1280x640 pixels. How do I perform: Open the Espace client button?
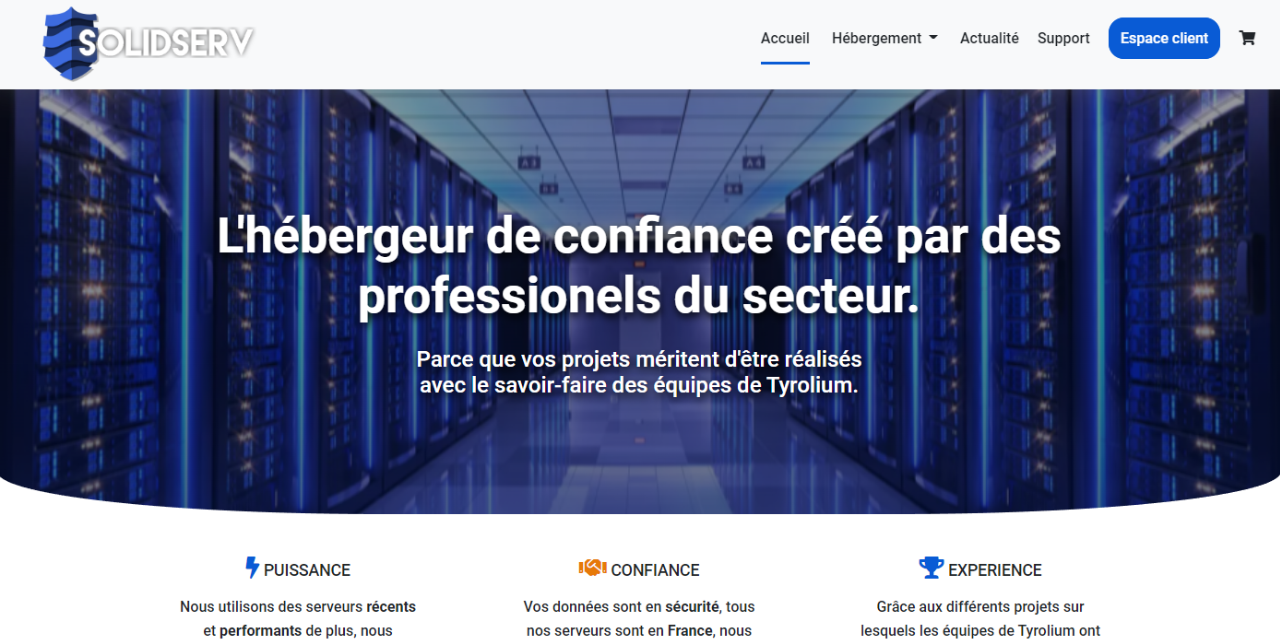point(1164,38)
